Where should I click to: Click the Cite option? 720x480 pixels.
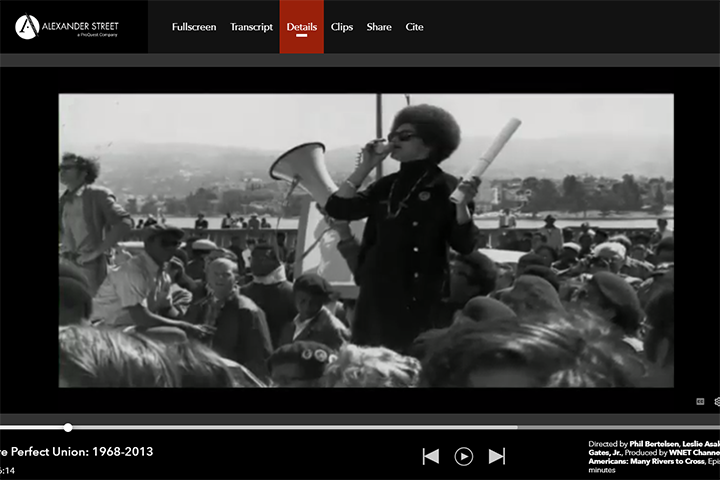[414, 27]
